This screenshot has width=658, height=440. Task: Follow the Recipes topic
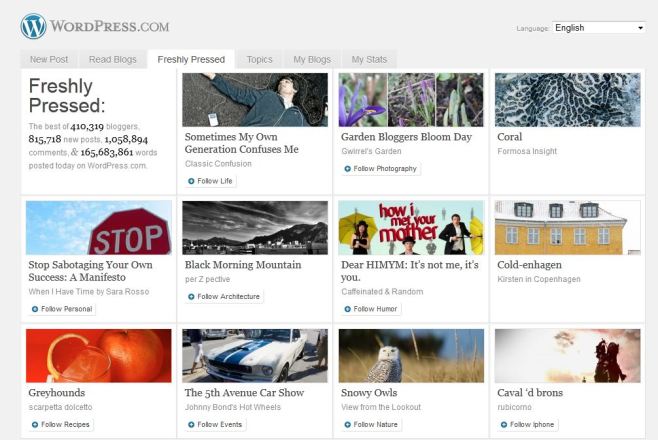point(61,425)
